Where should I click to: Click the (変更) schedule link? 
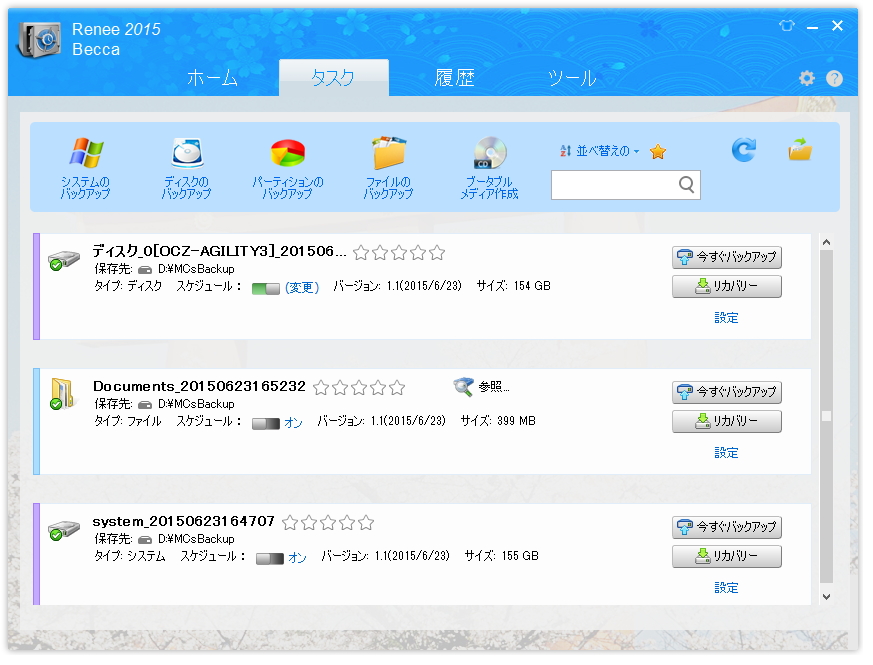coord(302,287)
